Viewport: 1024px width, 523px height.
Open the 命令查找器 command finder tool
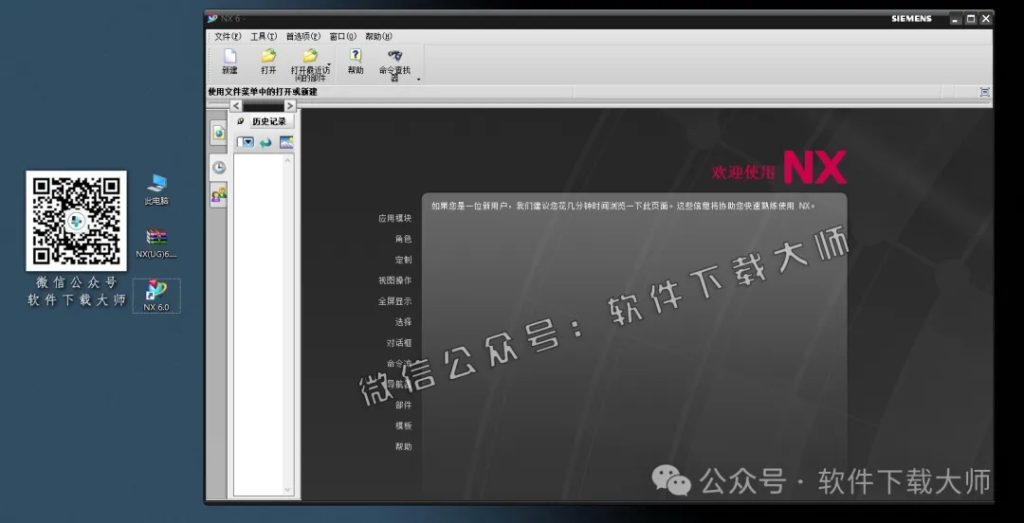click(395, 58)
